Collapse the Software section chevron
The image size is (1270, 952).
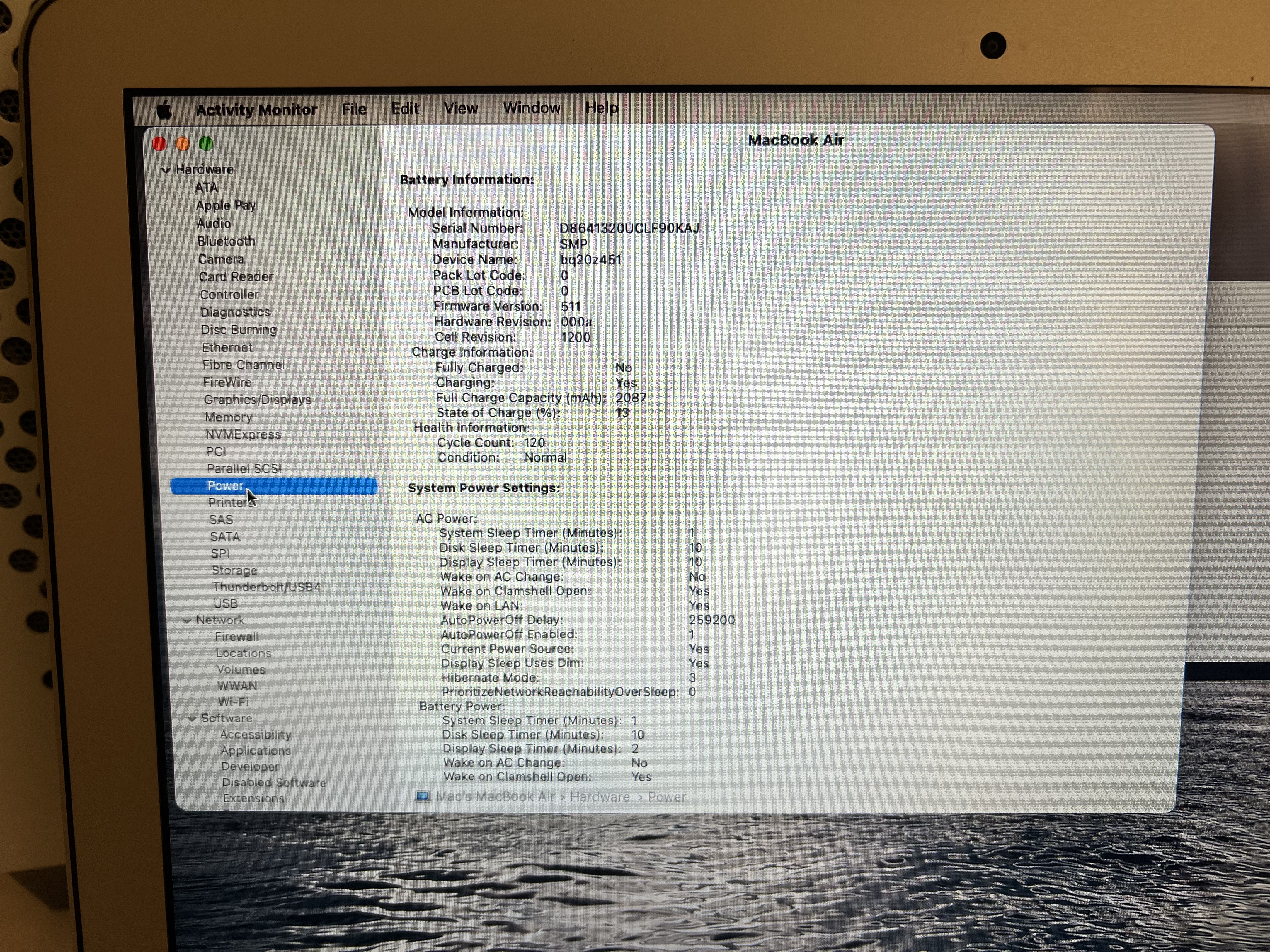[x=192, y=718]
